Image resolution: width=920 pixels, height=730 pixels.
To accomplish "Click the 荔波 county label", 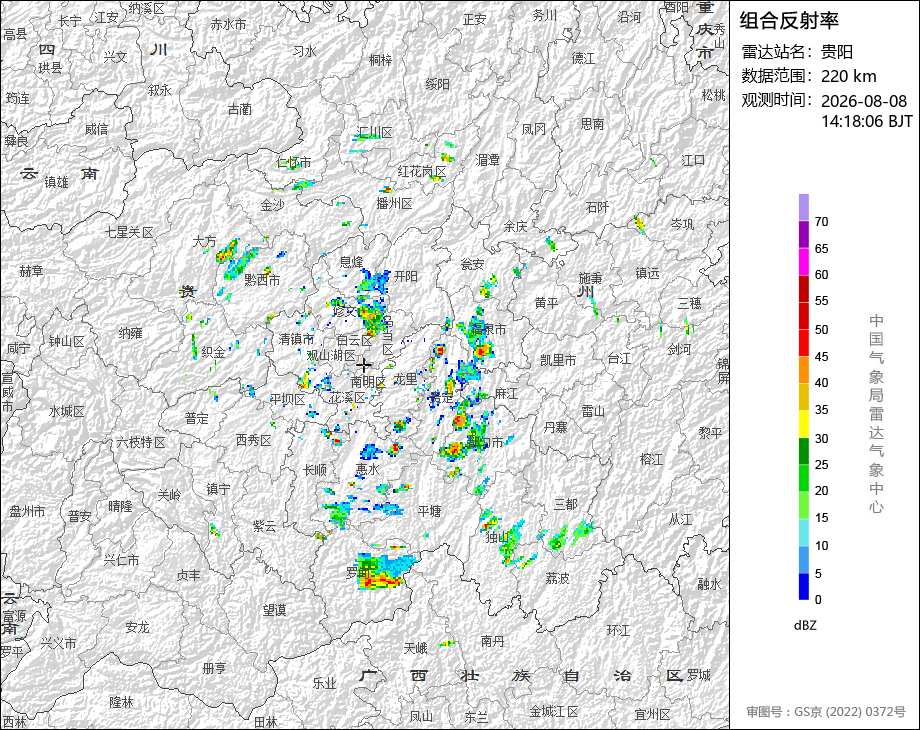I will pyautogui.click(x=557, y=579).
